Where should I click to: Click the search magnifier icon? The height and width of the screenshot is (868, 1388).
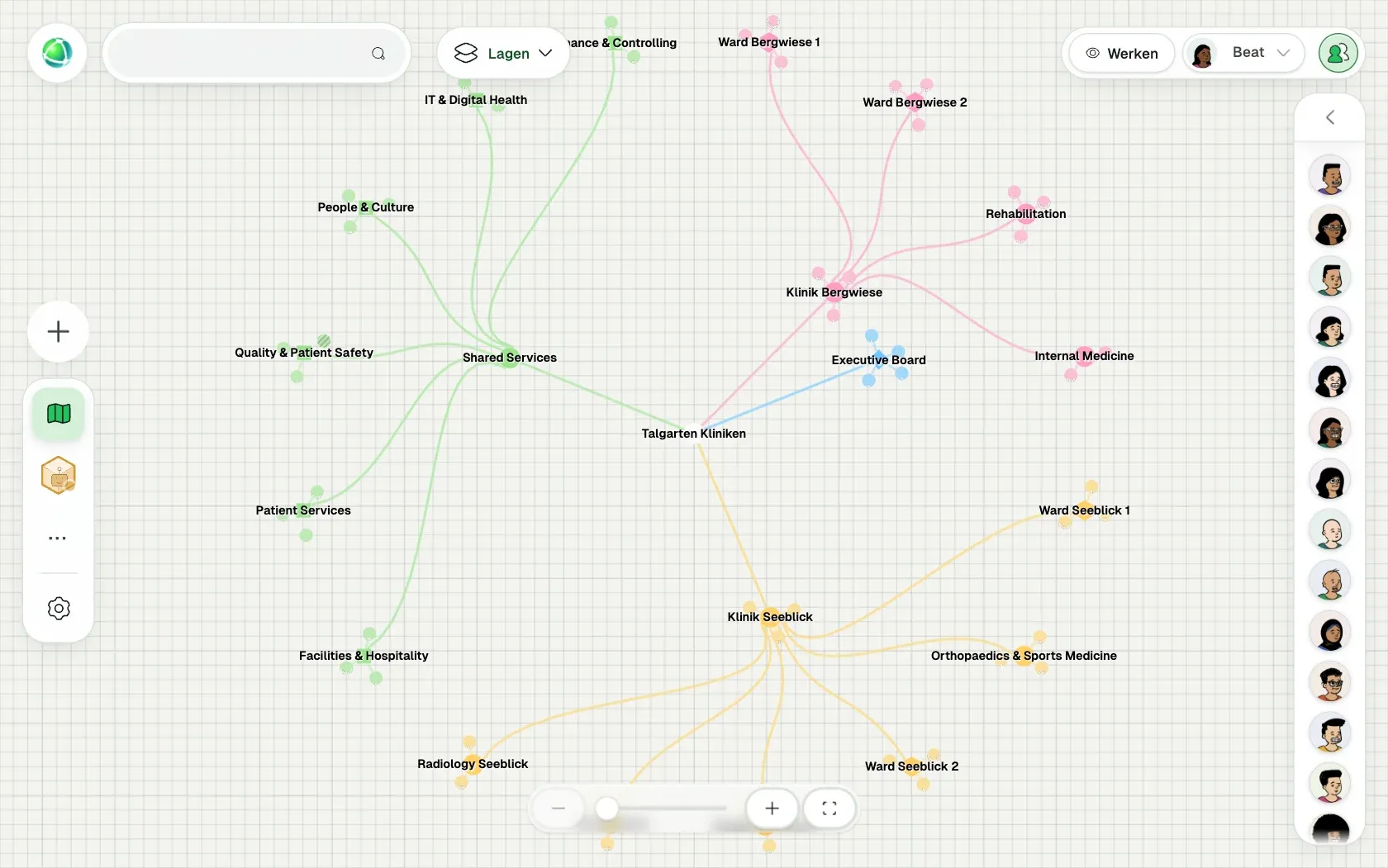point(378,54)
